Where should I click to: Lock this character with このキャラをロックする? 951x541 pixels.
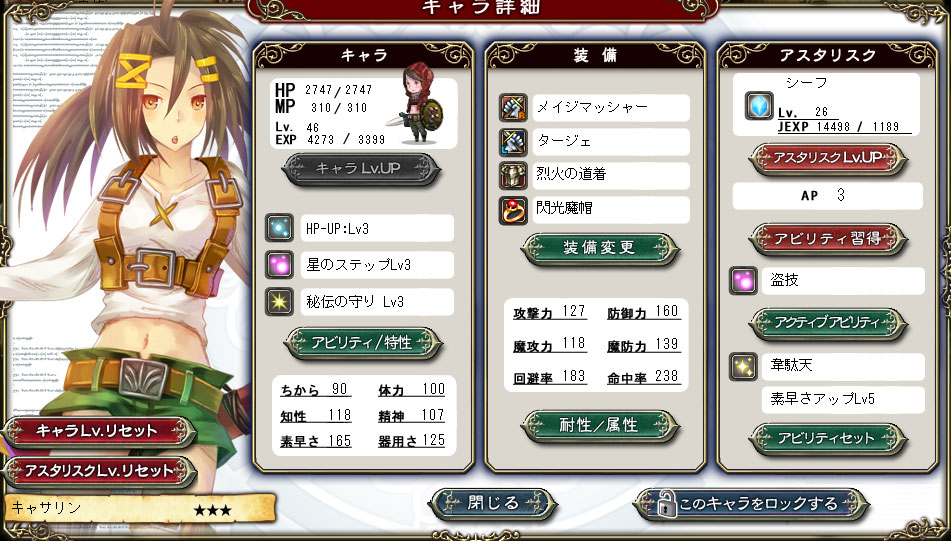[751, 504]
